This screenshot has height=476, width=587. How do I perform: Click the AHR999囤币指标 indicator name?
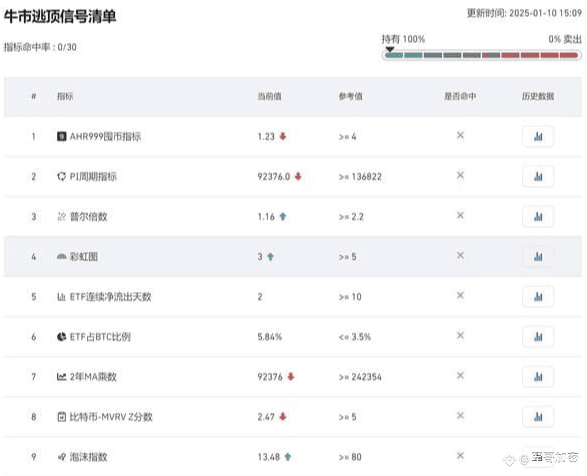tap(105, 136)
